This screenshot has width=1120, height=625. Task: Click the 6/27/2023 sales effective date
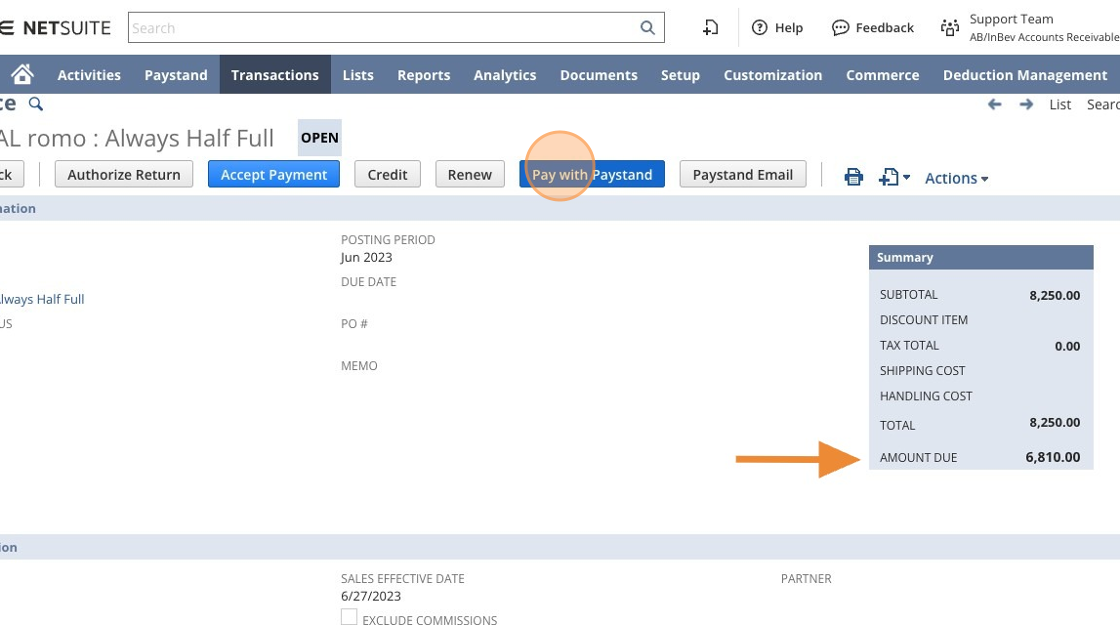(x=371, y=596)
